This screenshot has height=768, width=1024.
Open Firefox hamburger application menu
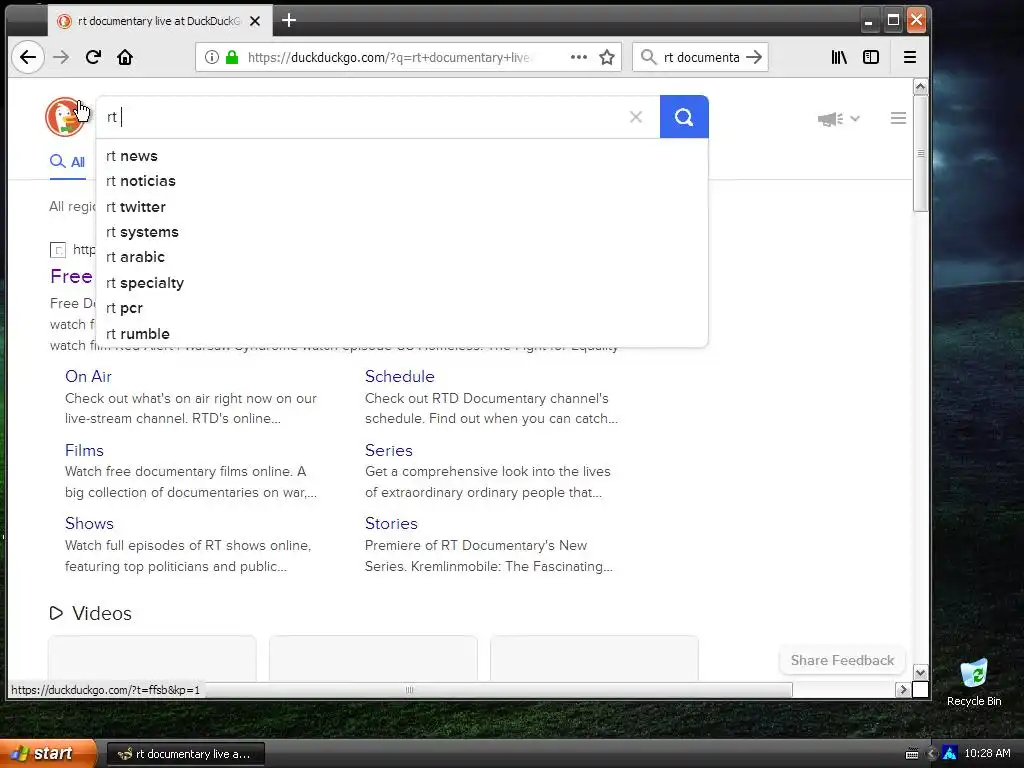(910, 57)
